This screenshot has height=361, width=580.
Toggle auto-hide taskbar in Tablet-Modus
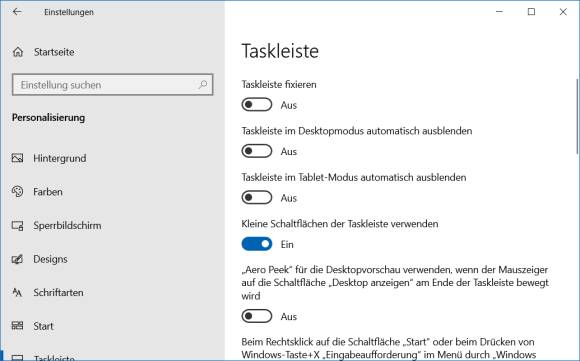tap(257, 198)
